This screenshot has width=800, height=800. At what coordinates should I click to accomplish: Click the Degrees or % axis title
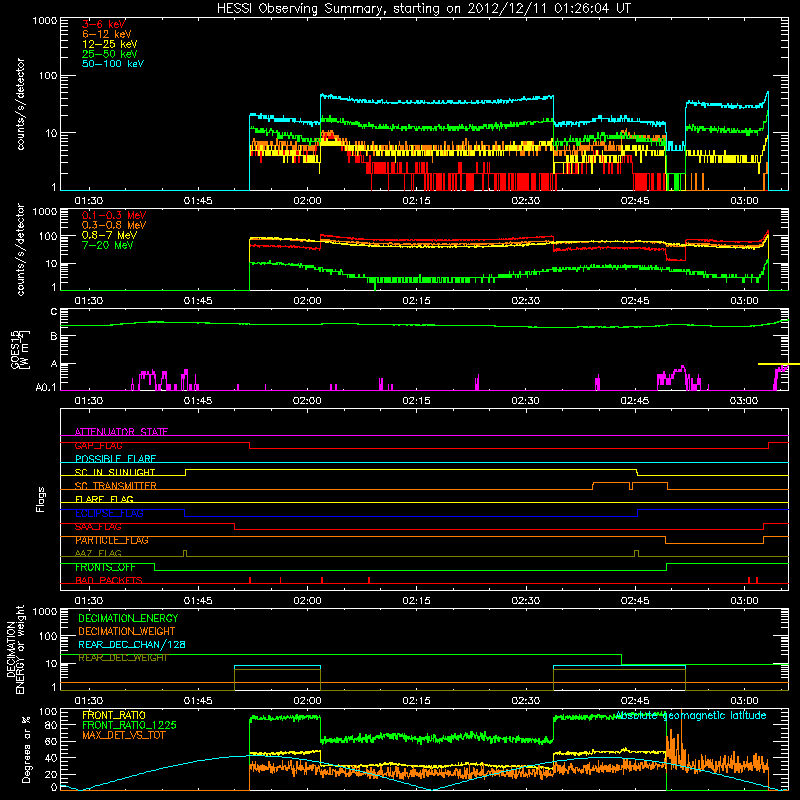point(26,749)
